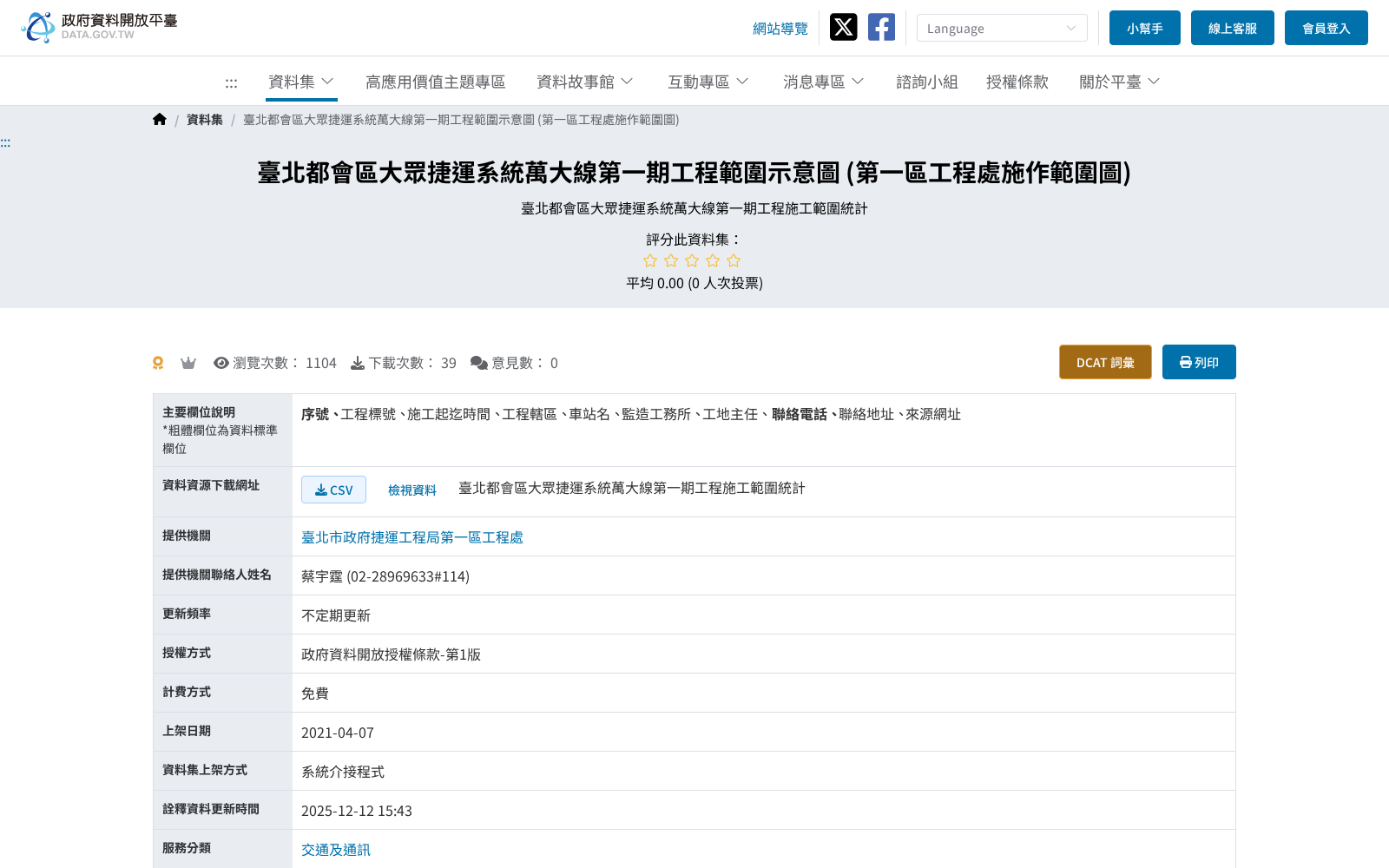
Task: Expand the 資料集 menu
Action: pyautogui.click(x=301, y=82)
